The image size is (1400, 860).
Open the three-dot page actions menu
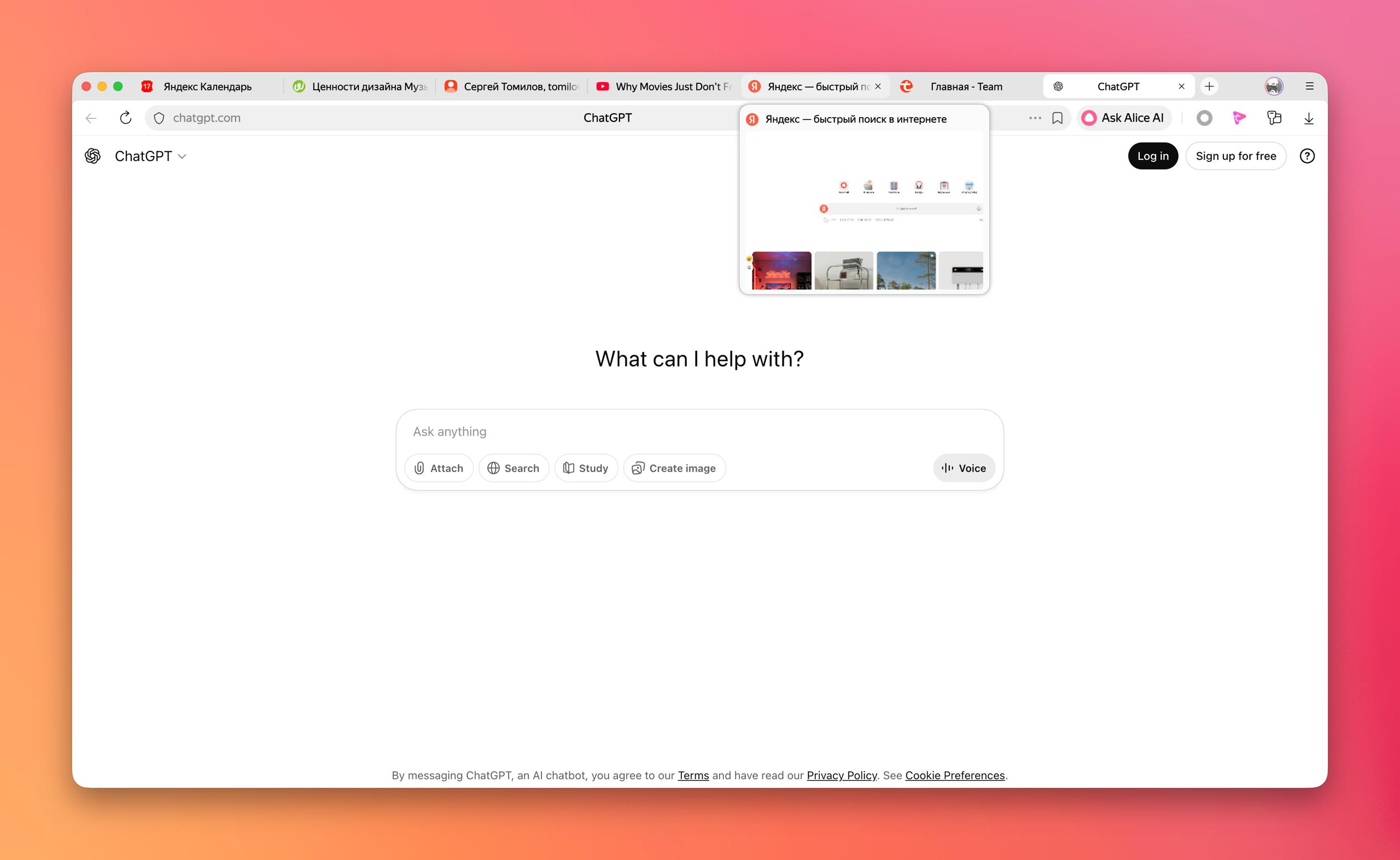pos(1035,118)
